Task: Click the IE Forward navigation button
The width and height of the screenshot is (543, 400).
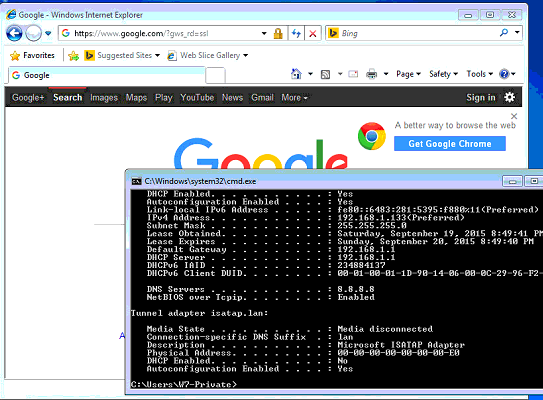Action: pyautogui.click(x=34, y=34)
